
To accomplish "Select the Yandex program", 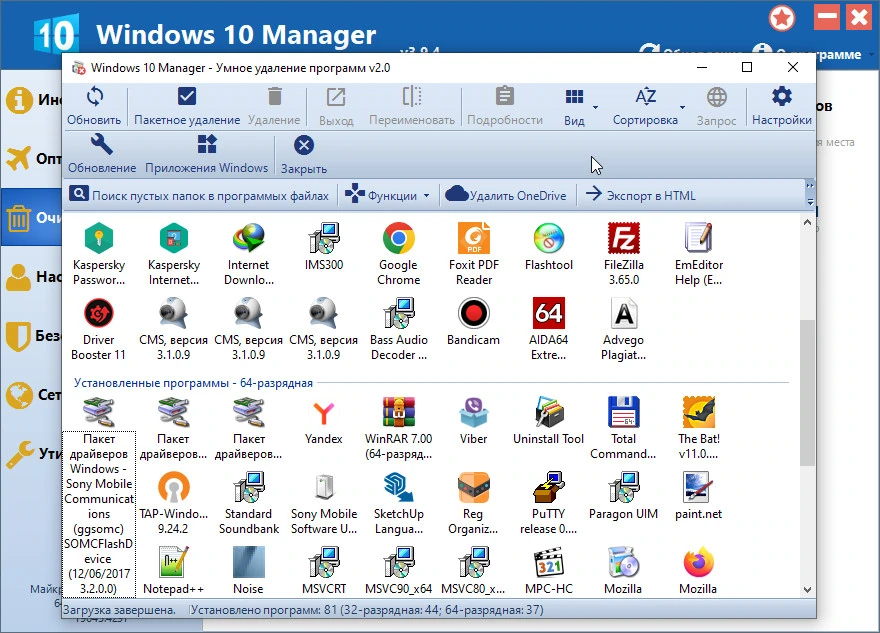I will (324, 421).
